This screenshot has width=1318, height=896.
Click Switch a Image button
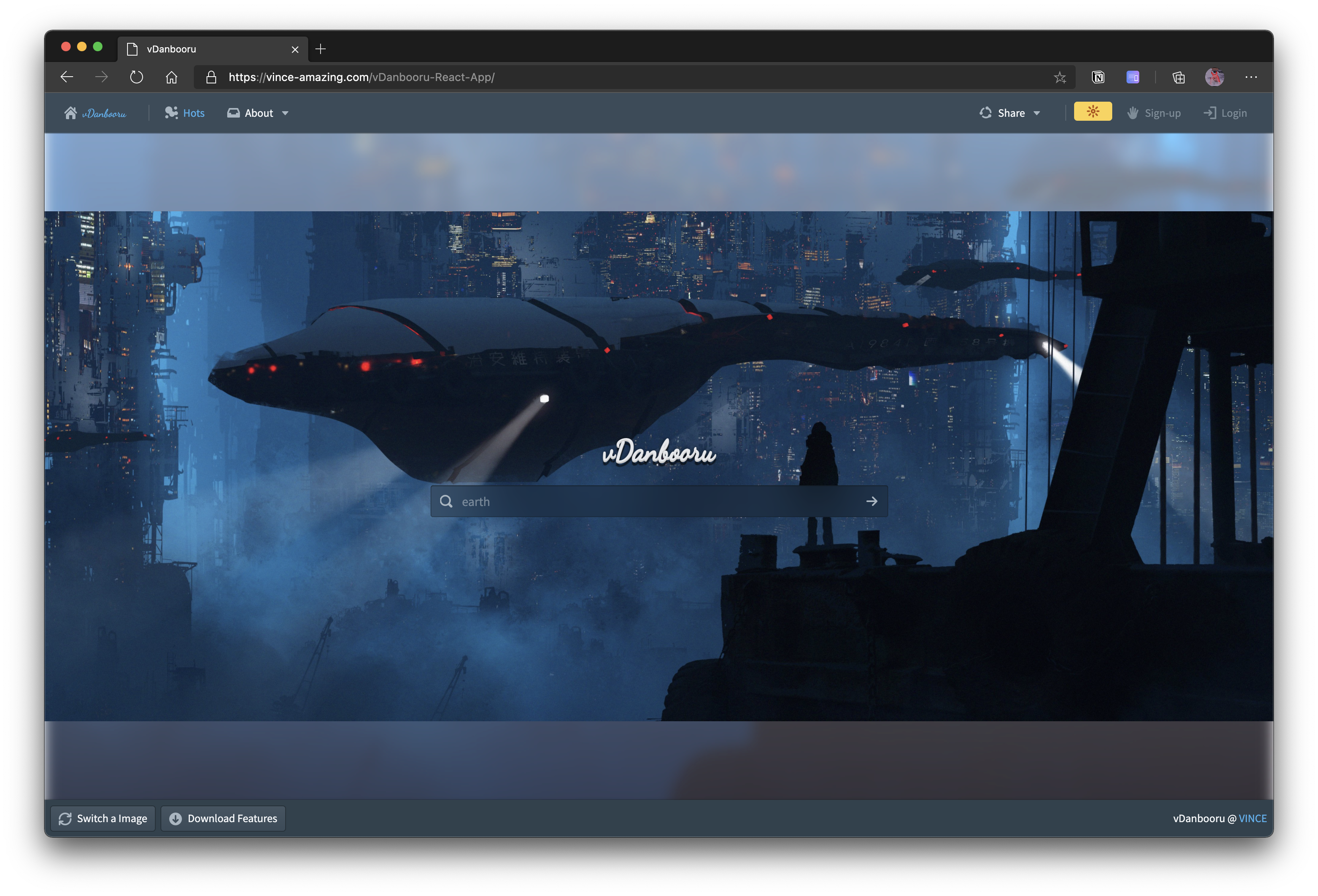103,818
